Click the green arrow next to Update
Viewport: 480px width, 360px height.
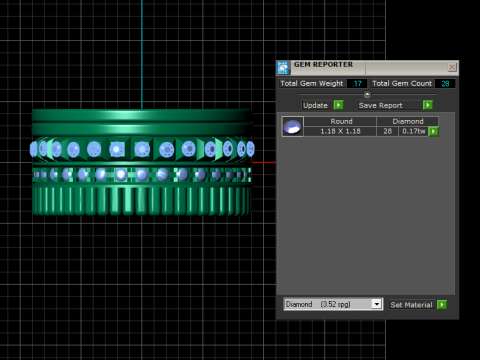tap(338, 105)
